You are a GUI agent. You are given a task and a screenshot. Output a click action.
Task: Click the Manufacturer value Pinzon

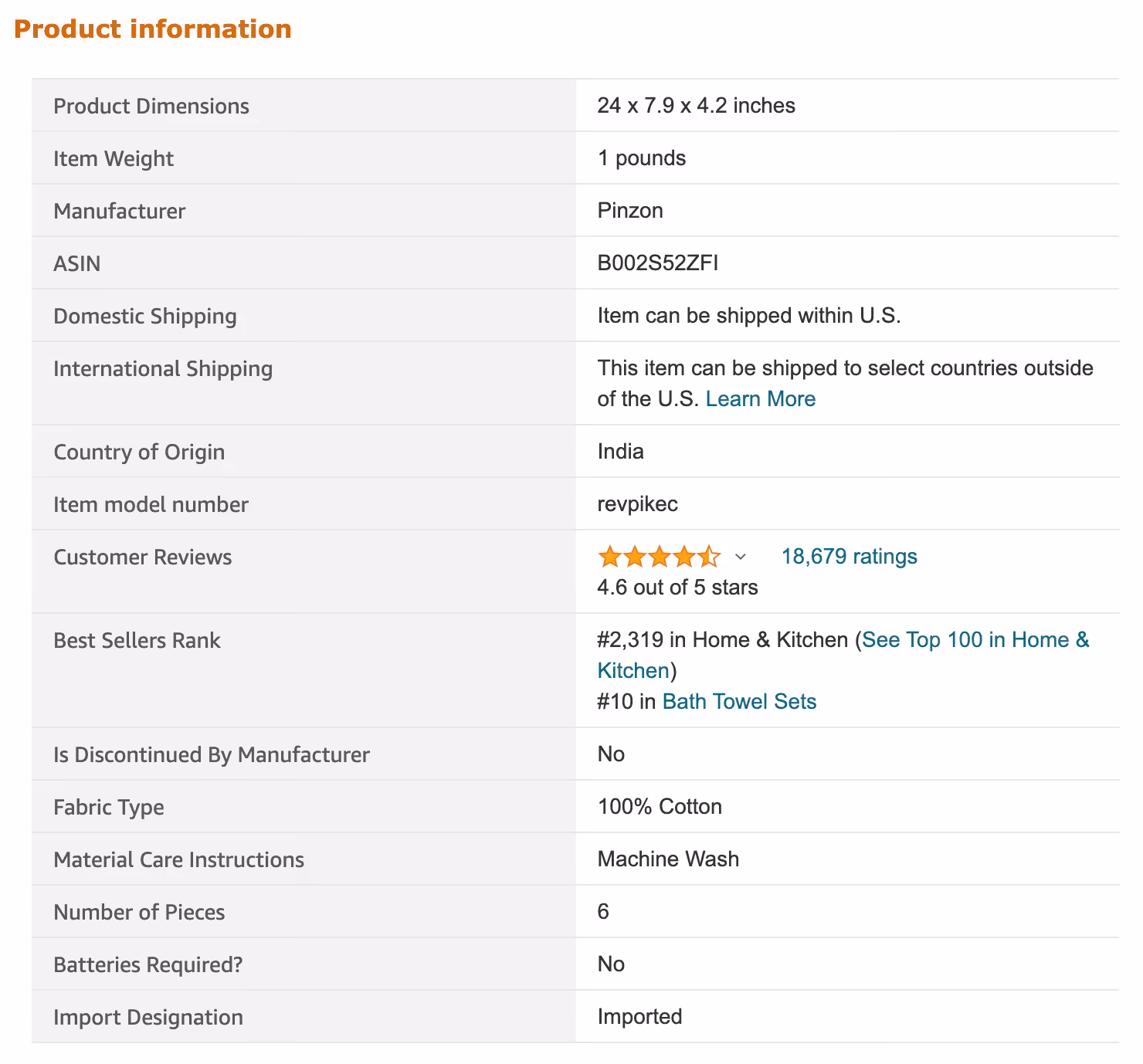630,211
